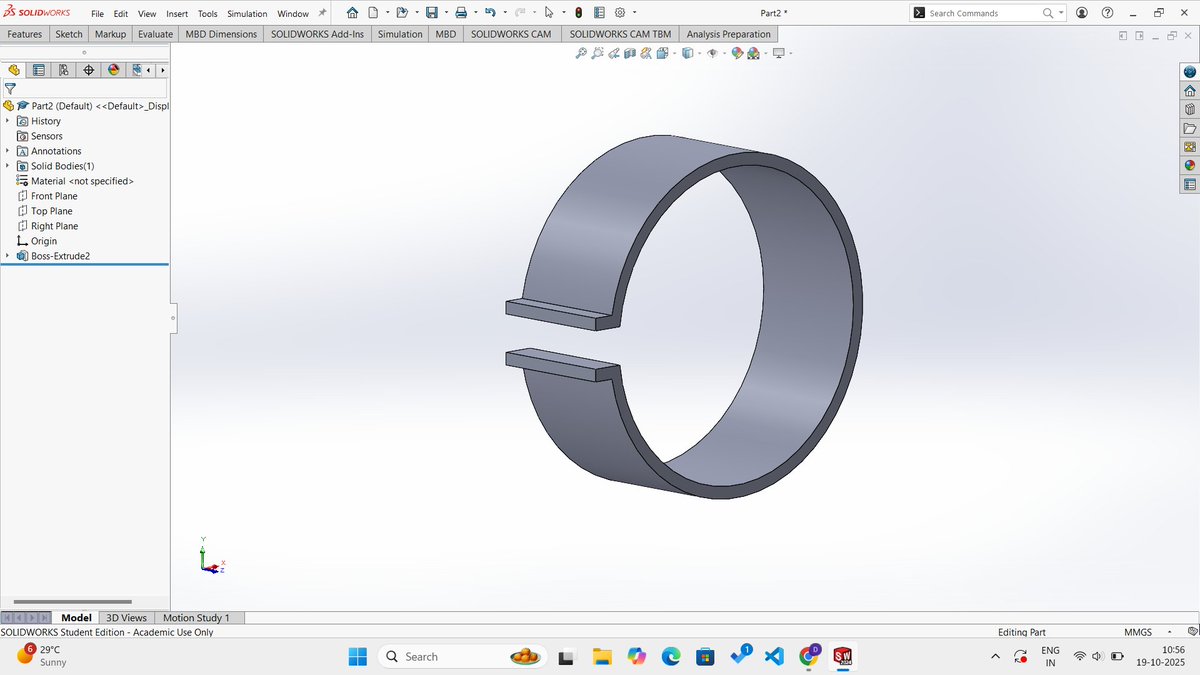
Task: Open the PropertyManager tab
Action: coord(39,70)
